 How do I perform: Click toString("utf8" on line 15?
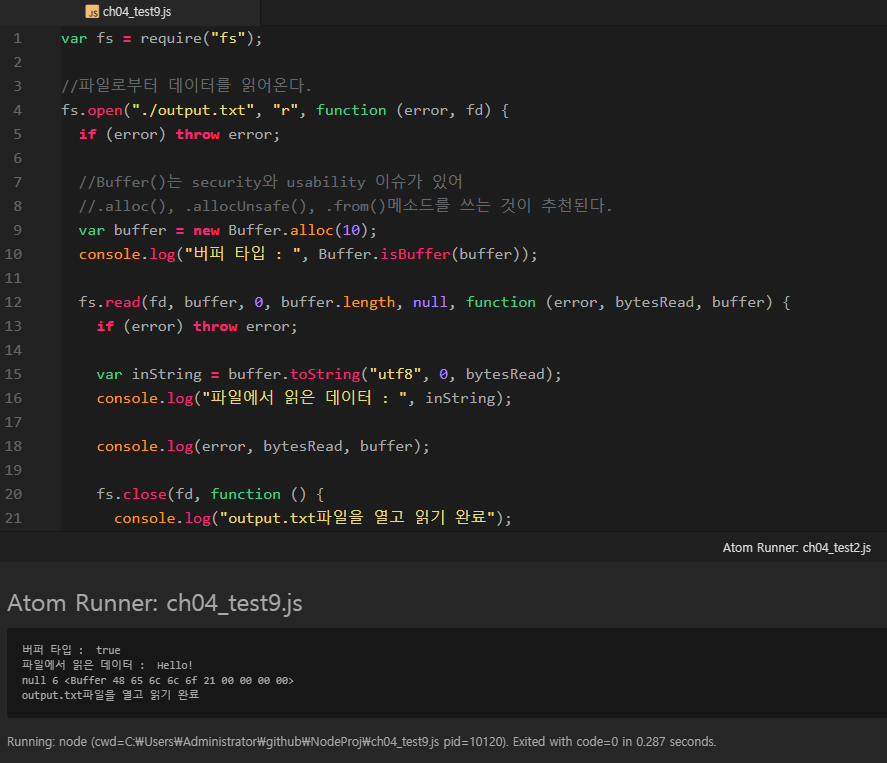(x=355, y=374)
